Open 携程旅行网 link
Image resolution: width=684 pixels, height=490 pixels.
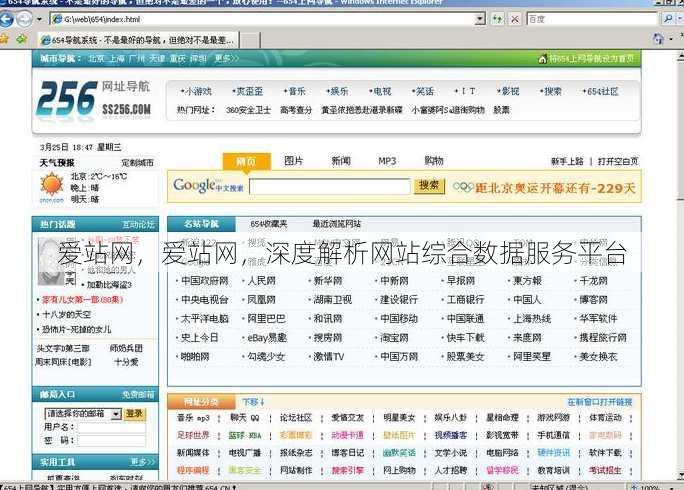click(603, 337)
